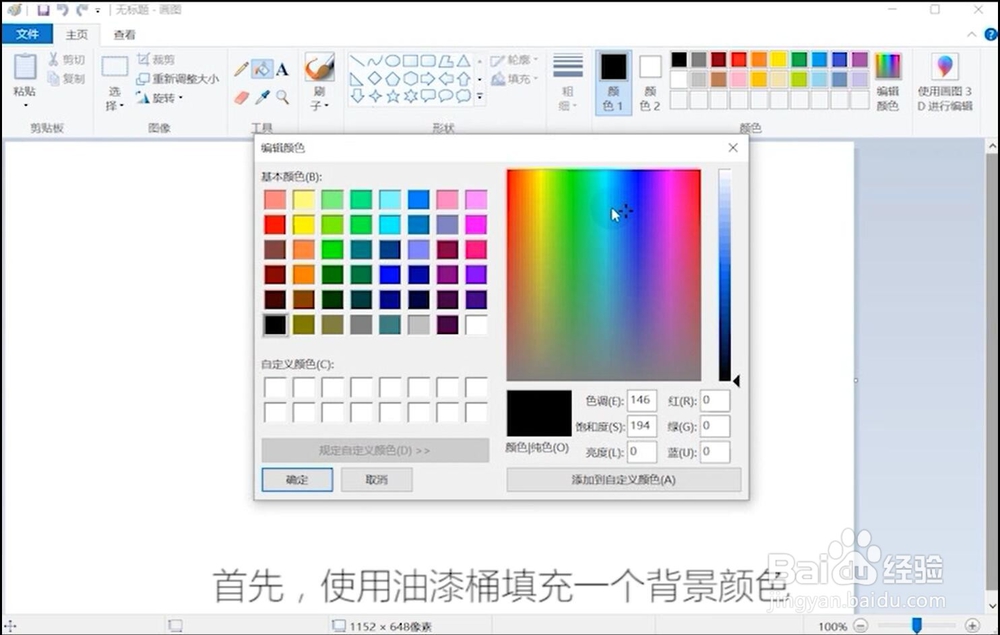This screenshot has width=1000, height=635.
Task: Select the Color picker eyedropper tool
Action: 262,96
